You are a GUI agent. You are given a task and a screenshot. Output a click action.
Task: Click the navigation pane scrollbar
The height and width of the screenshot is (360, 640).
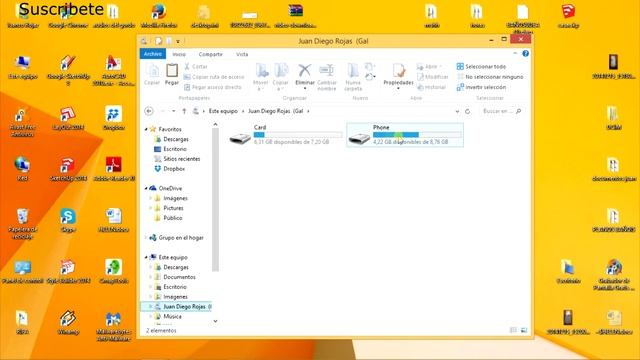tap(216, 200)
